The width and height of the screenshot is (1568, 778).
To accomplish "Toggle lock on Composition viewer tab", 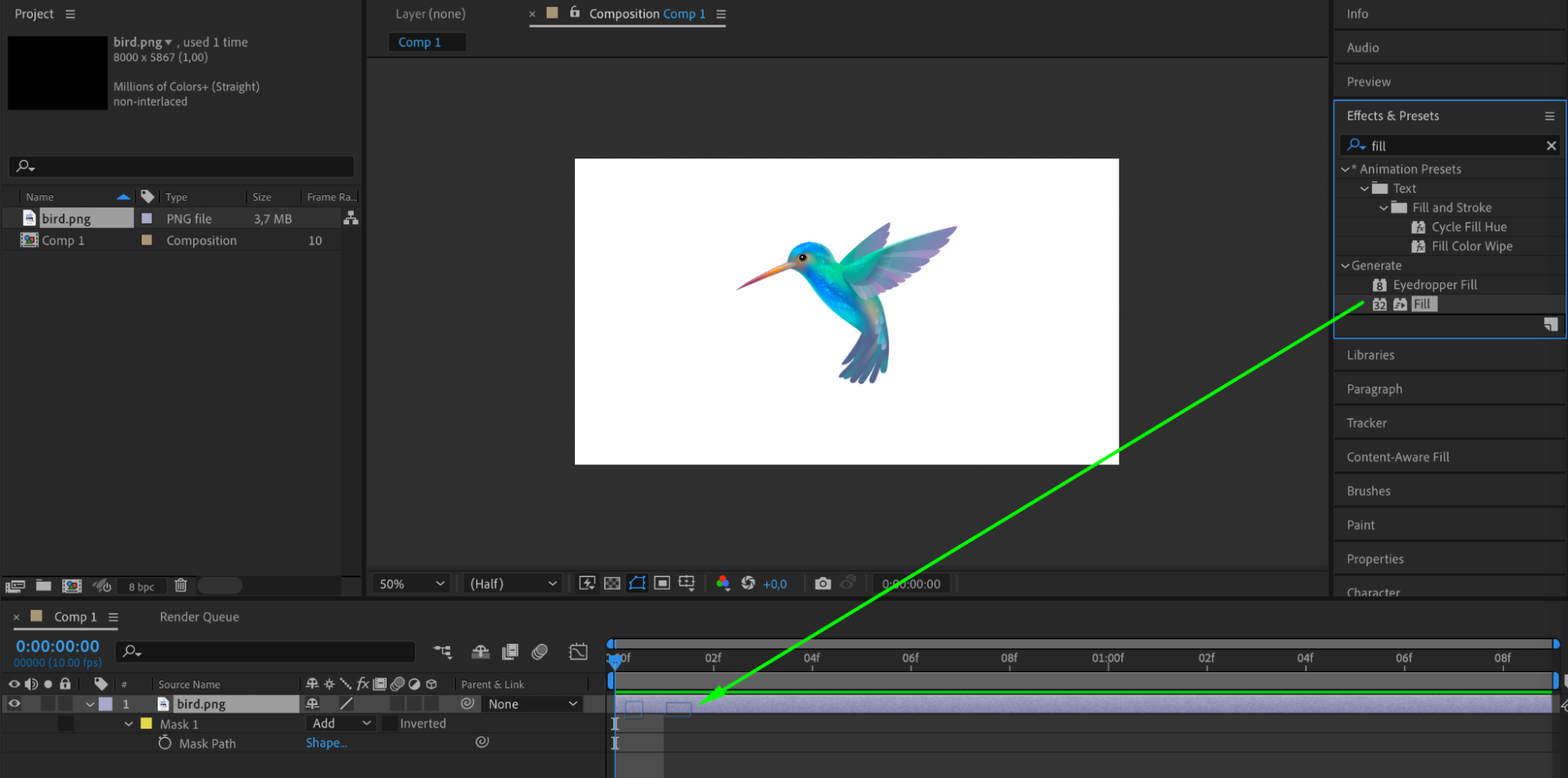I will 575,13.
